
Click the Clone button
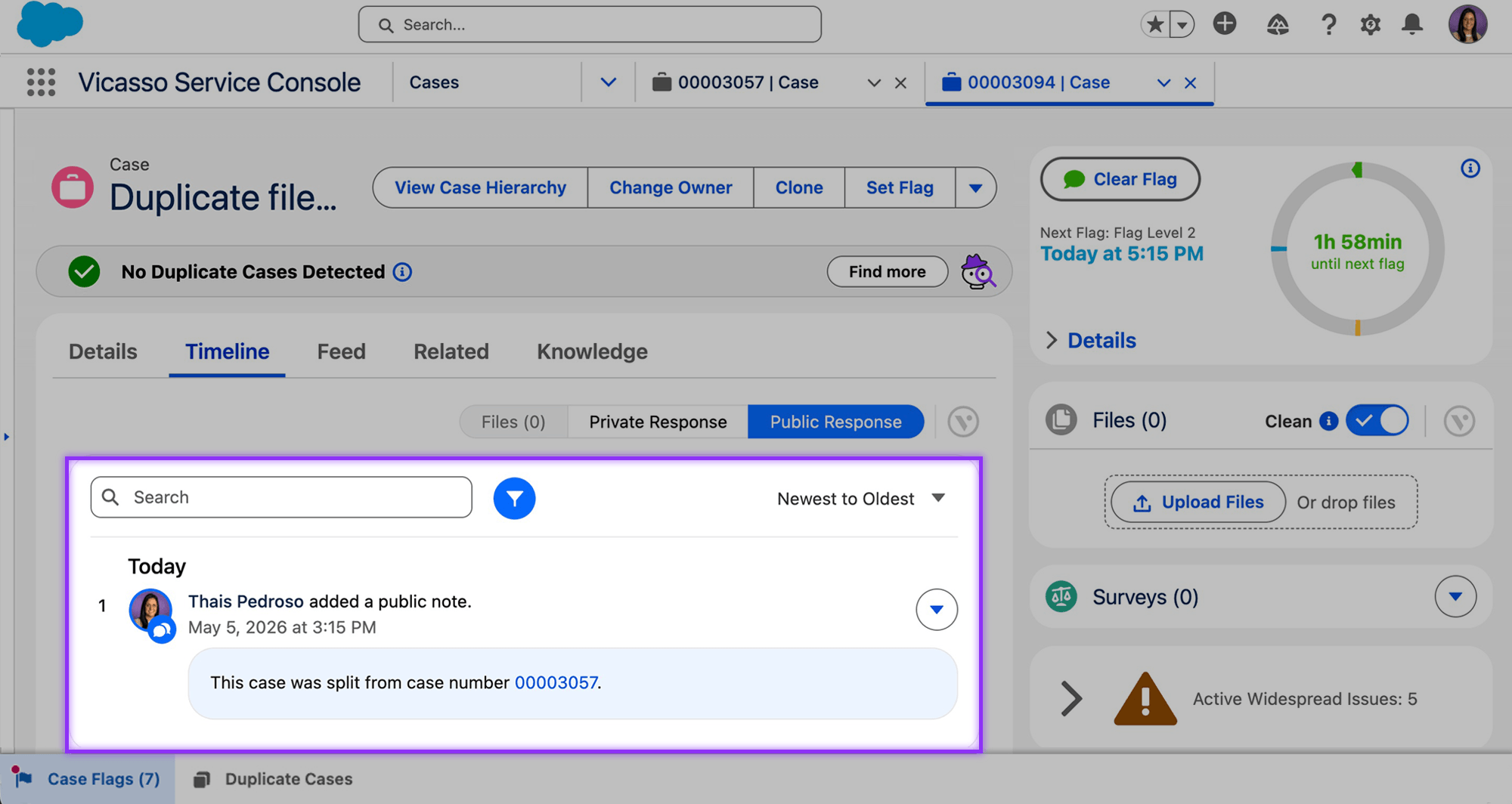coord(799,187)
